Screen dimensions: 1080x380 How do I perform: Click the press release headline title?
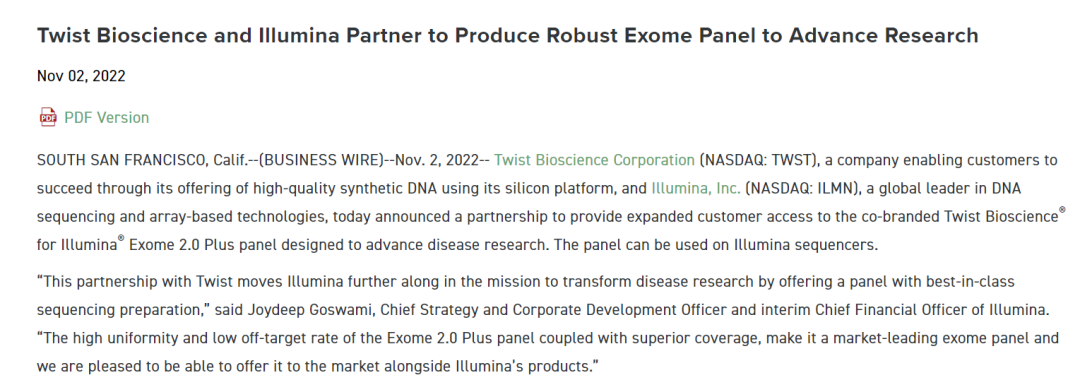508,36
